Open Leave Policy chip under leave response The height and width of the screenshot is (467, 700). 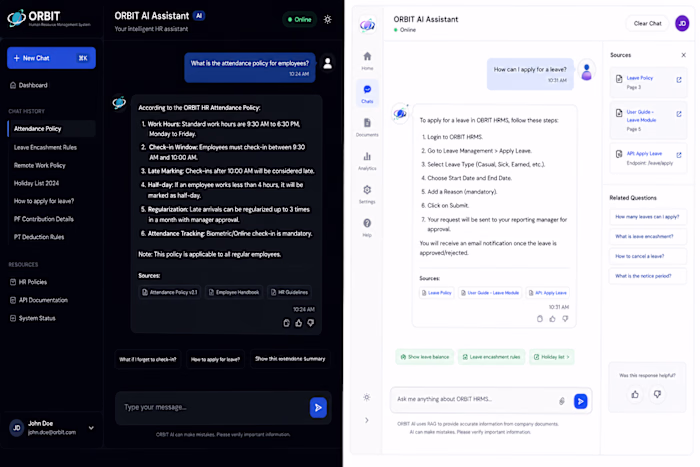click(436, 293)
